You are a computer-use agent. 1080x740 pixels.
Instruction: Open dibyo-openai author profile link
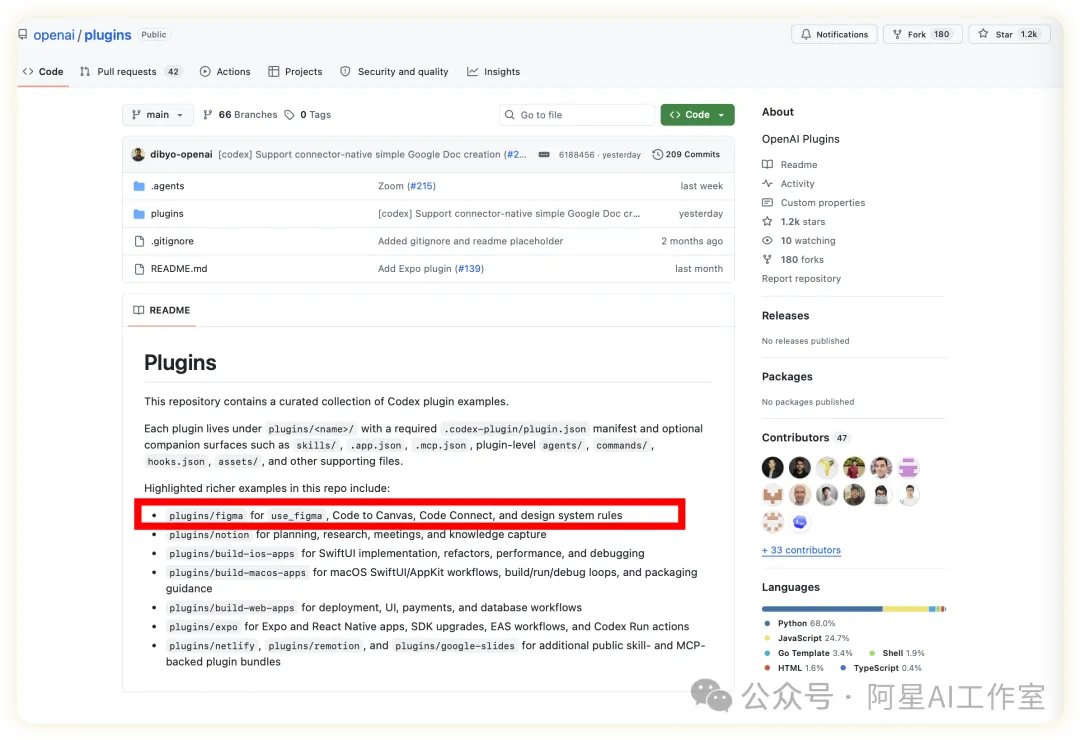pos(181,154)
